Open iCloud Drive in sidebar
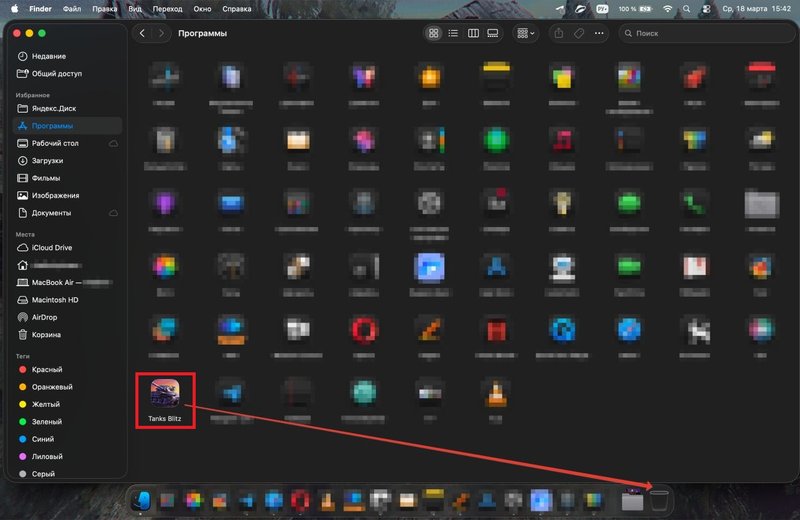 click(x=51, y=247)
